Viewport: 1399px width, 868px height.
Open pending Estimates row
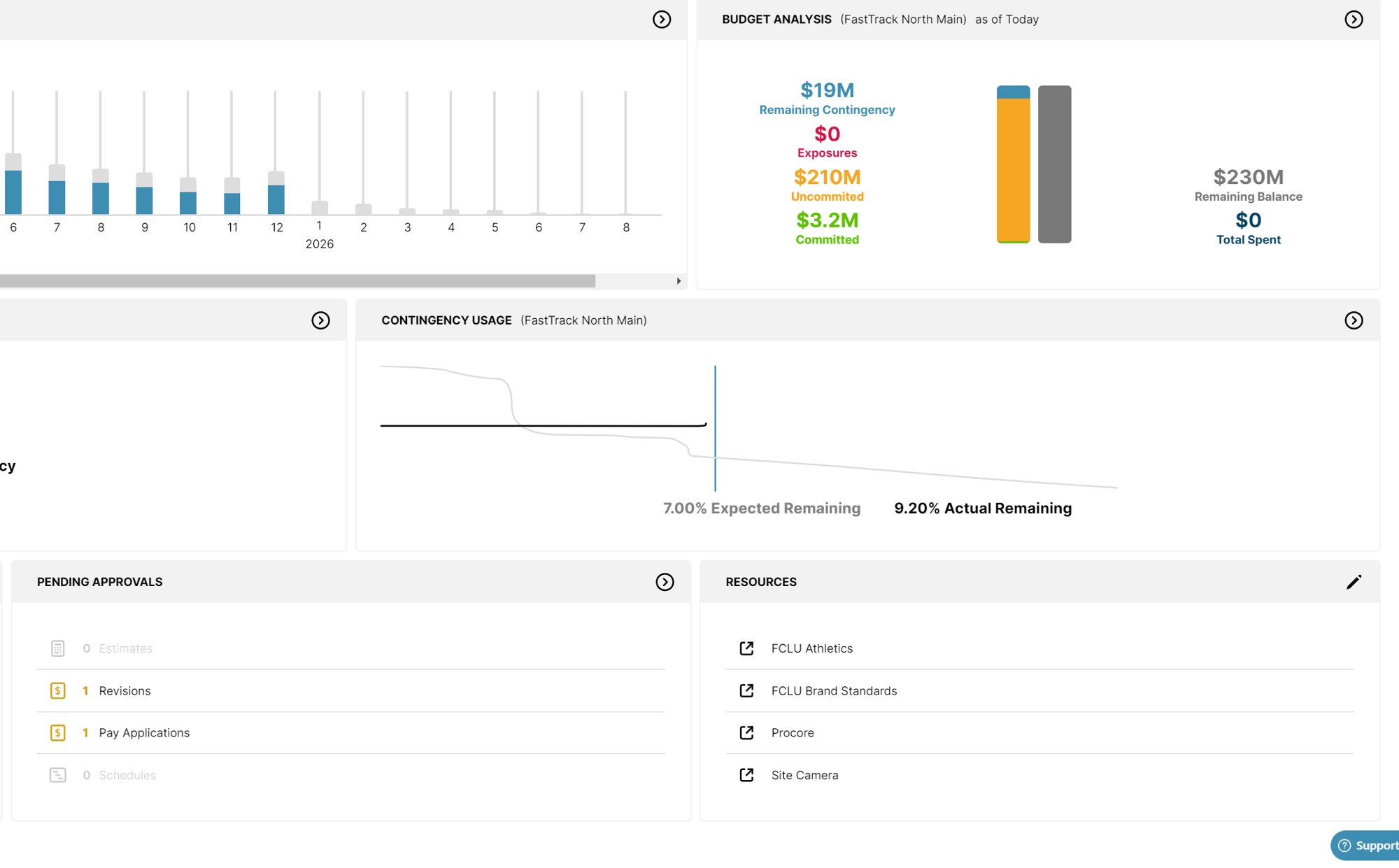350,648
